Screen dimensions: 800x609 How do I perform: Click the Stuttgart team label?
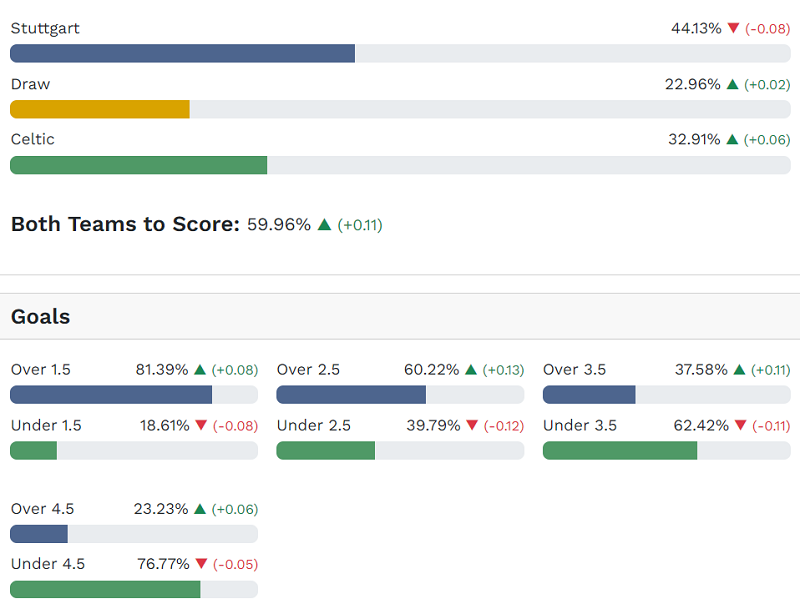tap(45, 28)
